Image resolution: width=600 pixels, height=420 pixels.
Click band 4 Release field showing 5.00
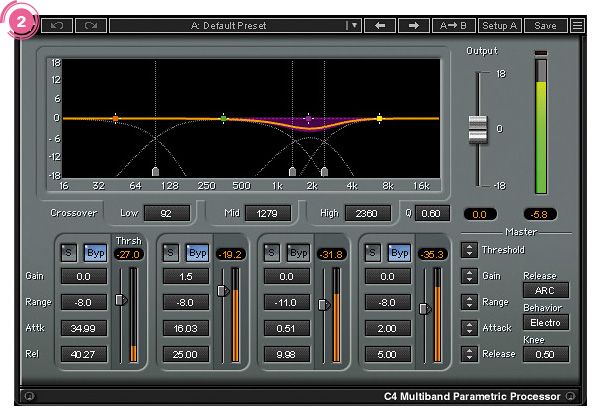(x=388, y=354)
